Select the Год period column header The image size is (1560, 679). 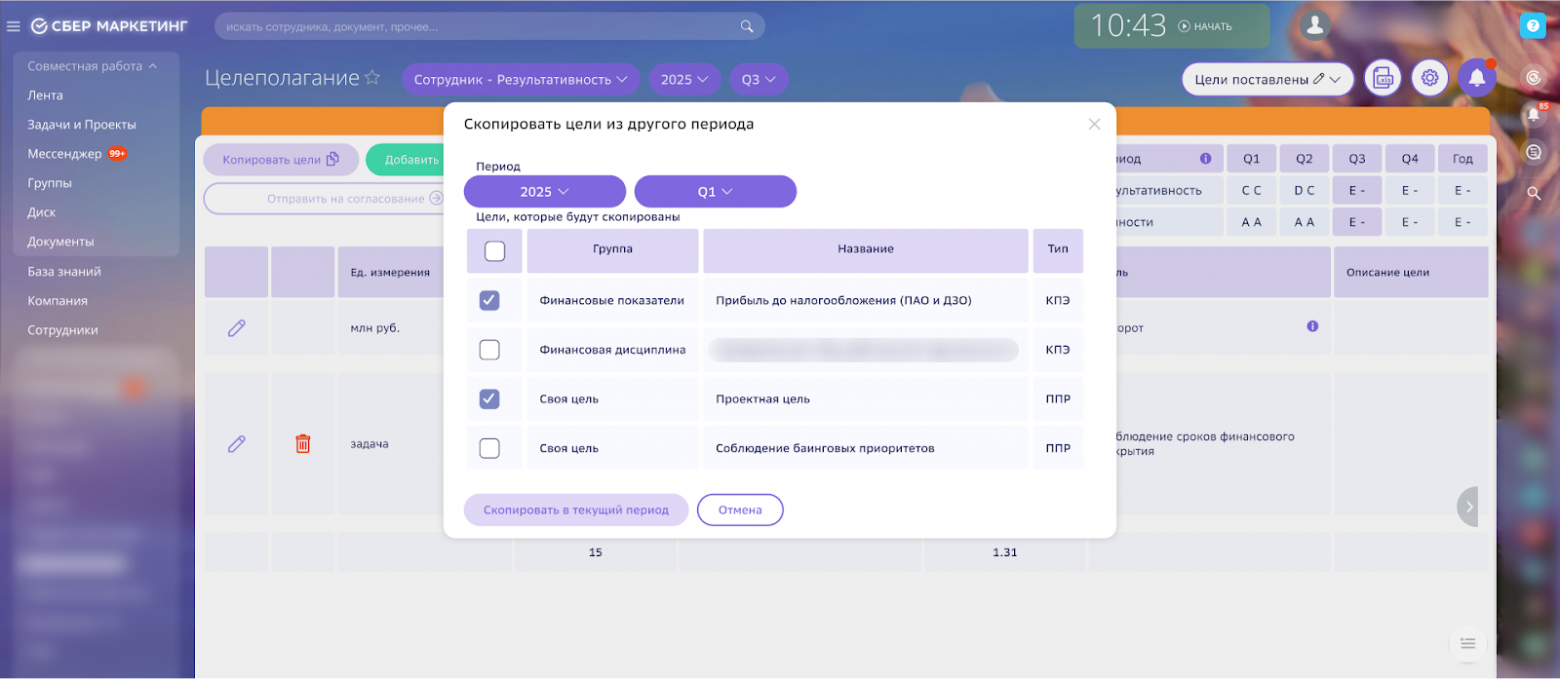1462,158
